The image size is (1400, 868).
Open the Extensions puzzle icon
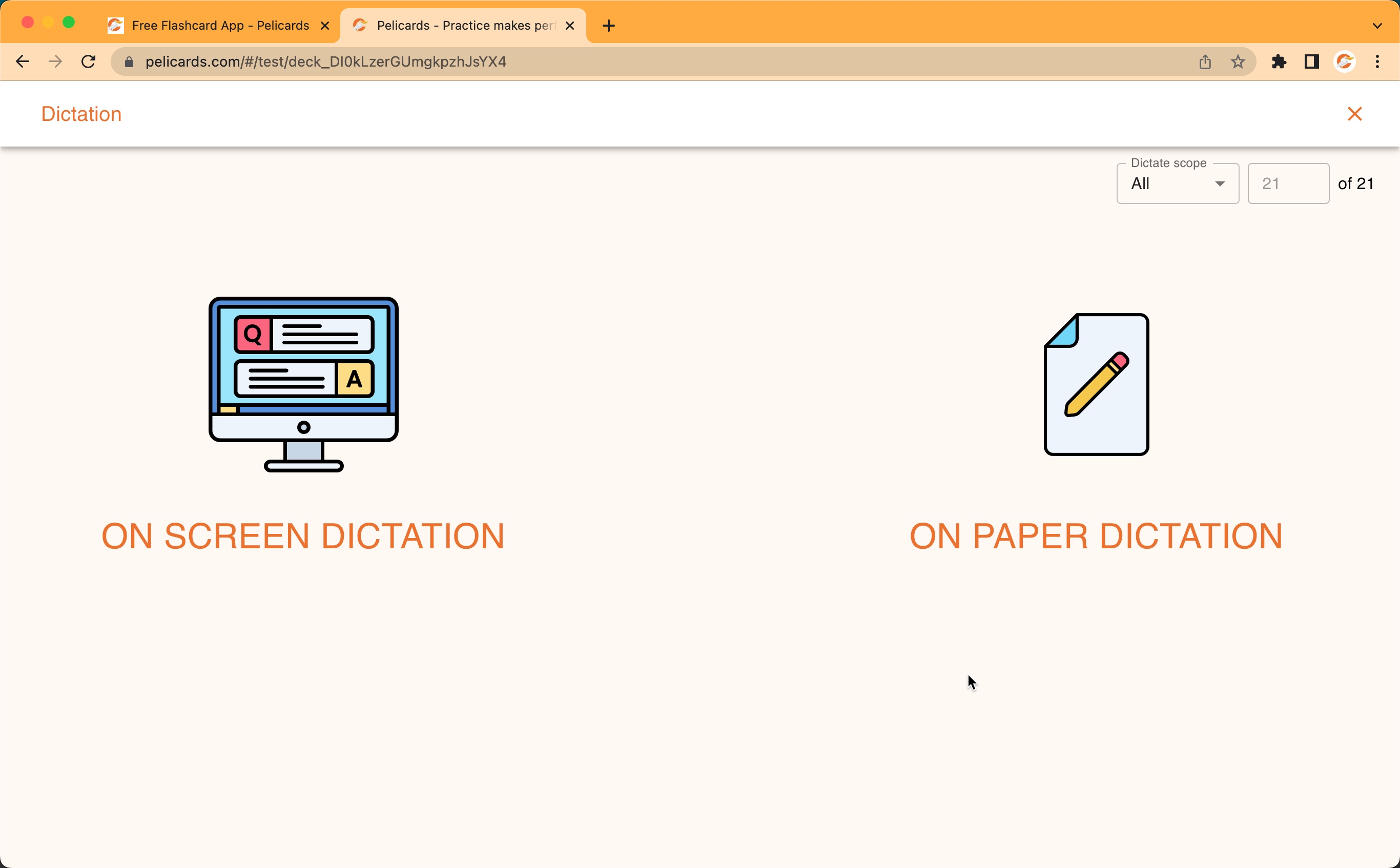click(x=1279, y=61)
